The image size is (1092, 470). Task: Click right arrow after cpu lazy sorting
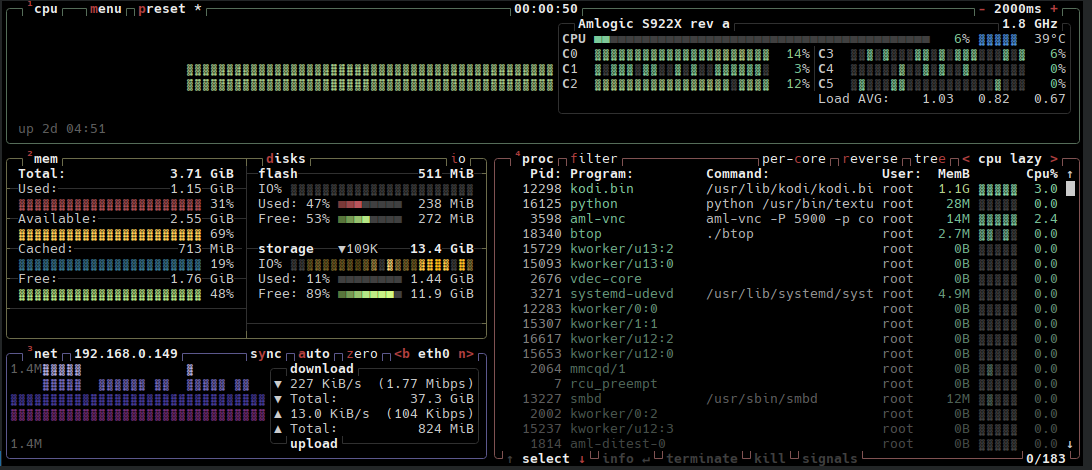tap(1054, 159)
